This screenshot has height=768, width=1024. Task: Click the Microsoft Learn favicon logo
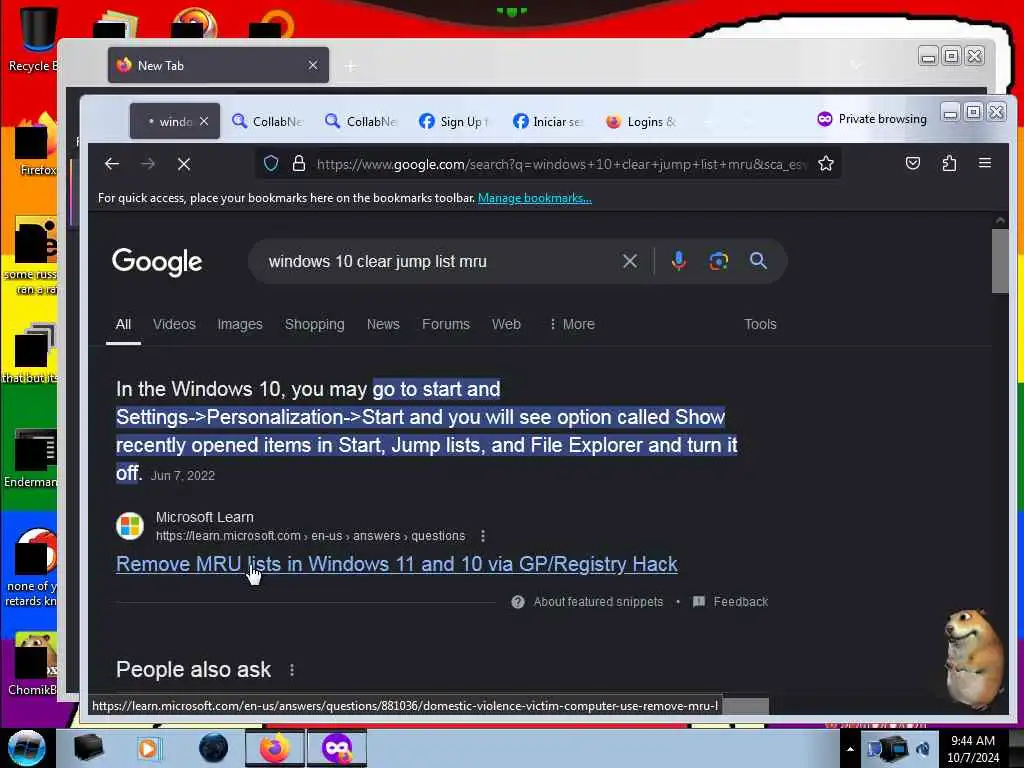(130, 526)
